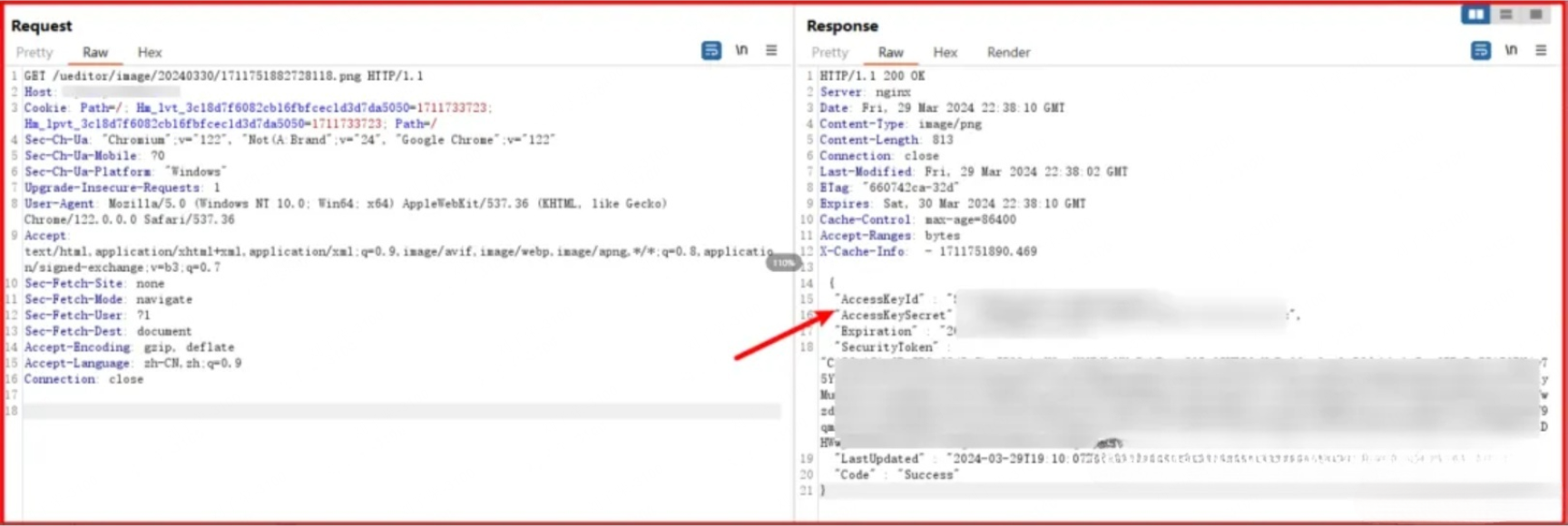Screen dimensions: 1568x526
Task: Show non-printable characters in Request pane
Action: pyautogui.click(x=741, y=51)
